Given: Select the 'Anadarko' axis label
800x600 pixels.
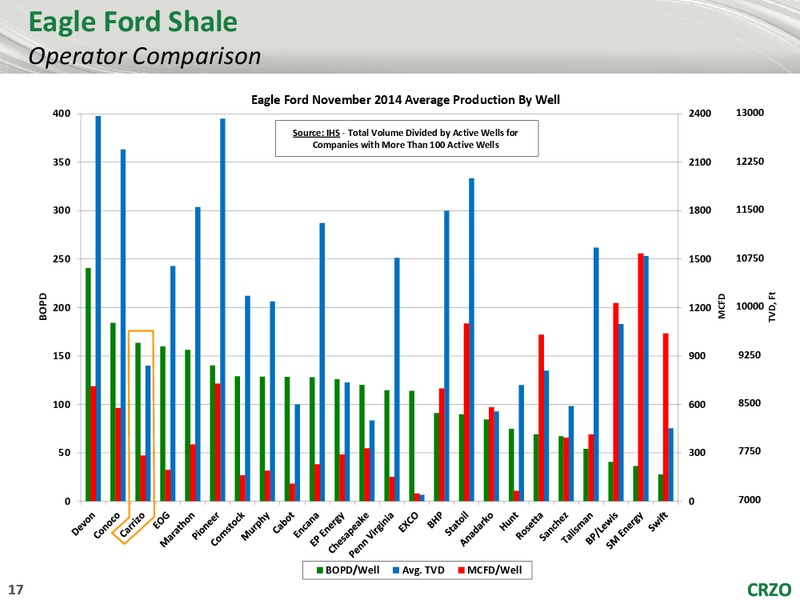Looking at the screenshot, I should [x=478, y=529].
